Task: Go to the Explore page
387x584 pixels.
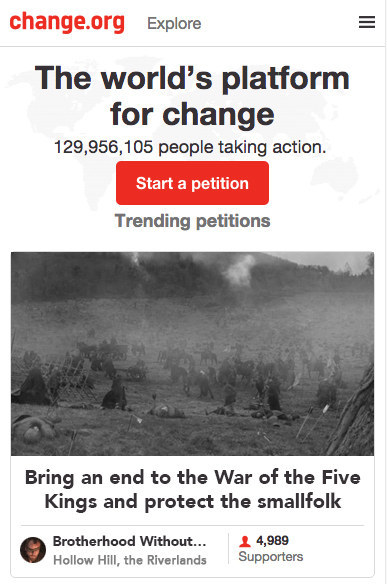Action: click(x=174, y=23)
